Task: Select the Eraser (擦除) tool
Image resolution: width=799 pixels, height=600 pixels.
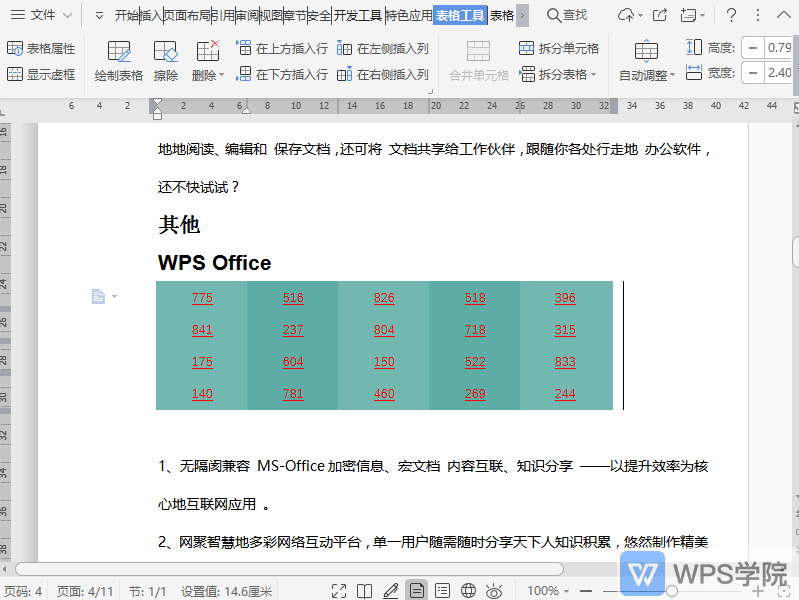Action: click(166, 61)
